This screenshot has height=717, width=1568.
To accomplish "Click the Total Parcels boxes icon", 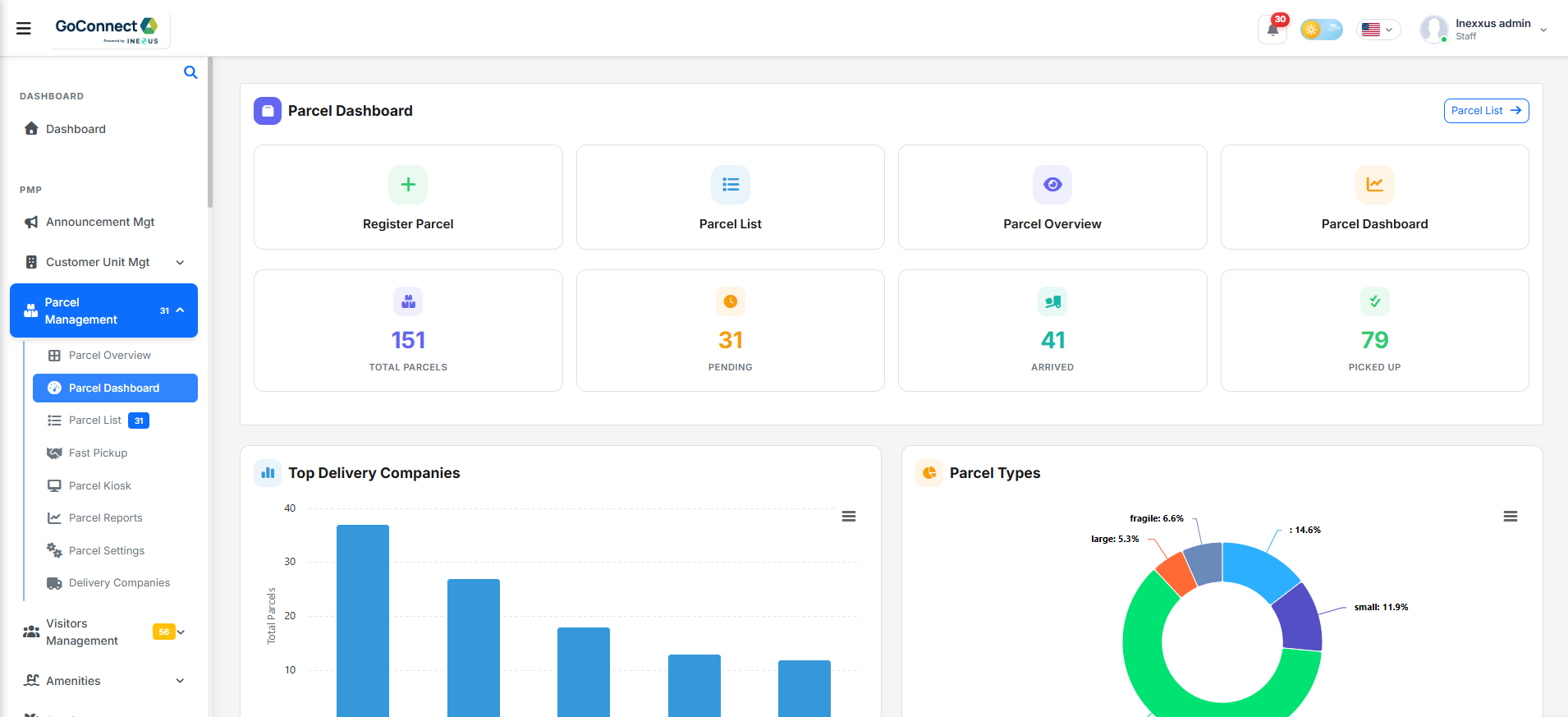I will point(408,301).
